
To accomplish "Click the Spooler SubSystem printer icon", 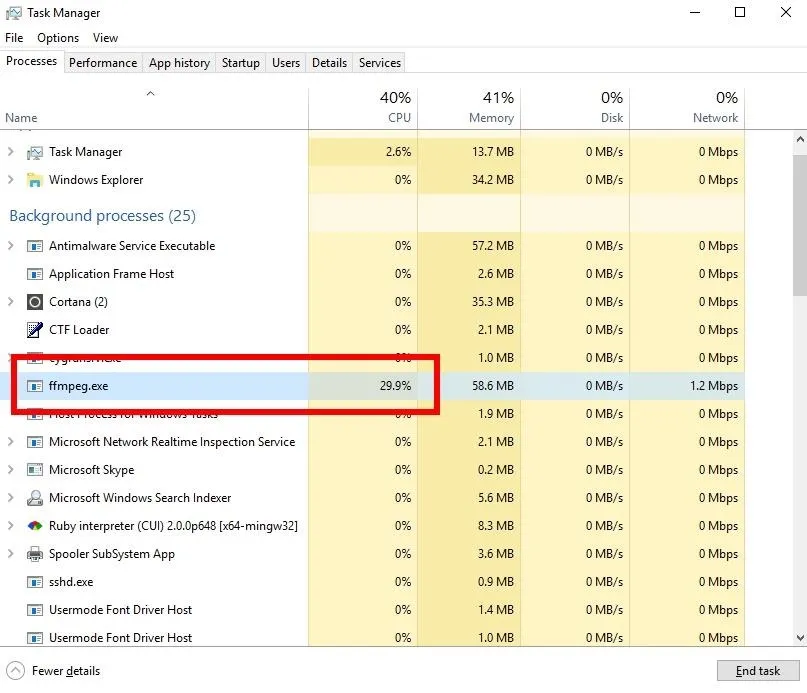I will [34, 554].
